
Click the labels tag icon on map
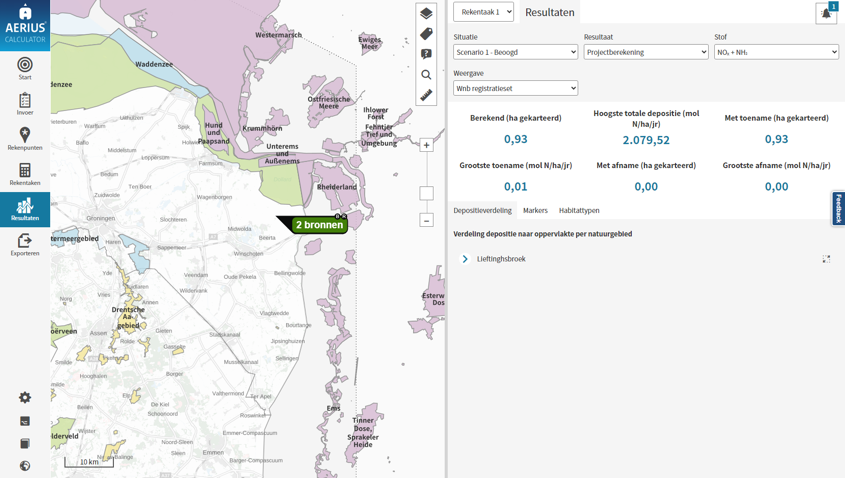coord(426,34)
